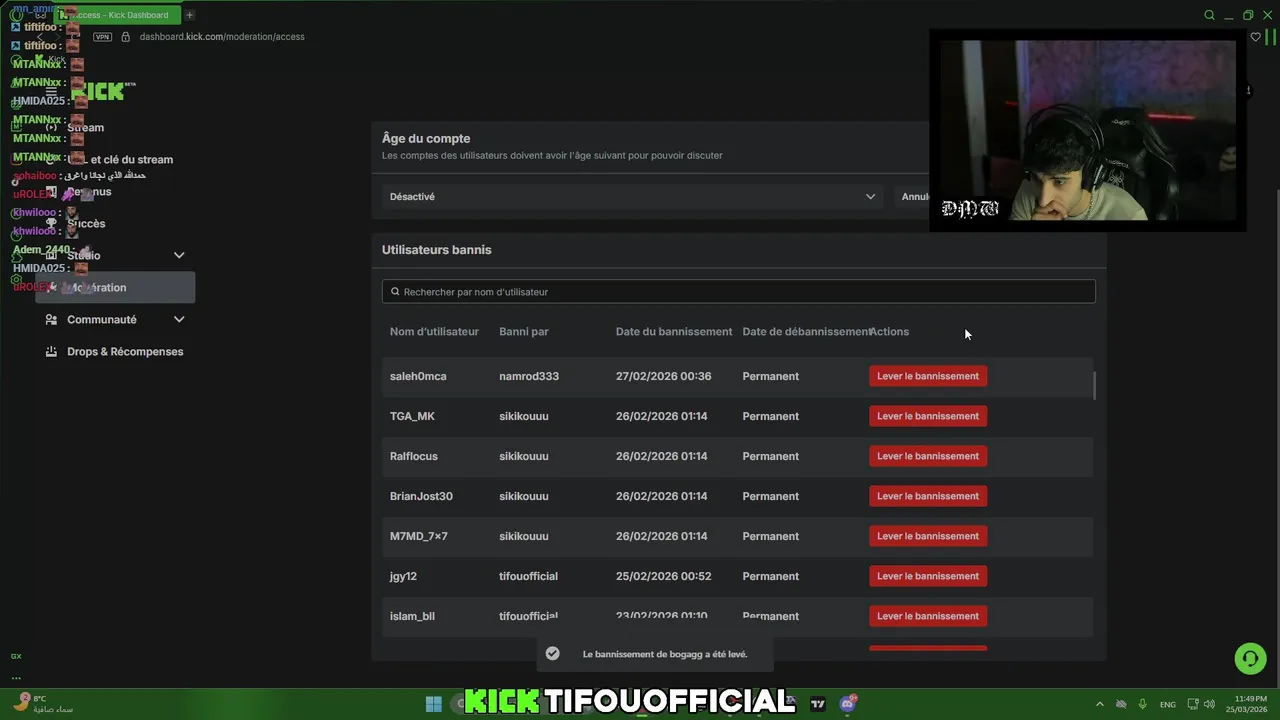Screen dimensions: 1280x720
Task: Expand the Communauté sidebar section chevron
Action: coord(179,320)
